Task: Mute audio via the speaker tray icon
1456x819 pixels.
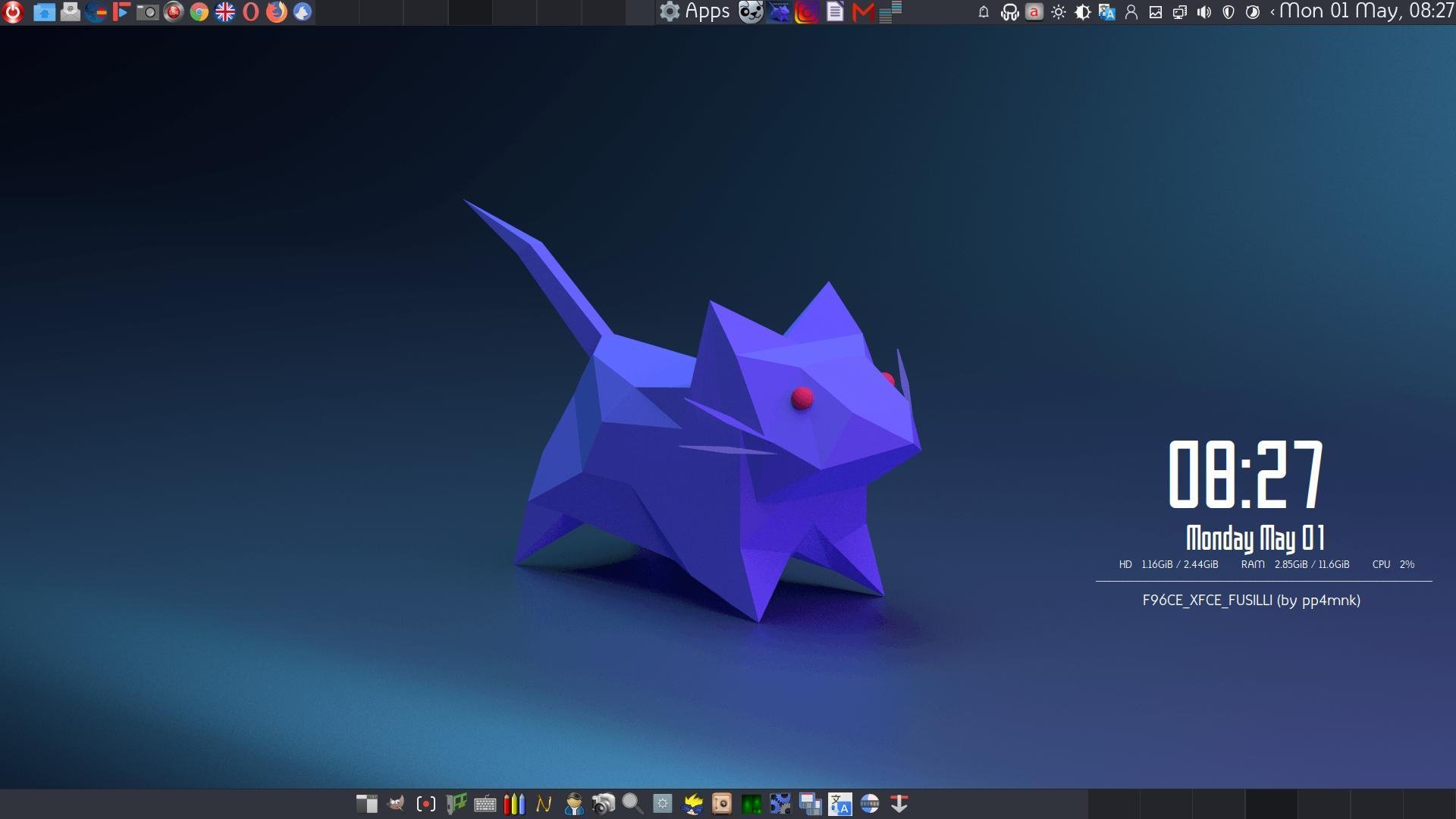Action: point(1204,12)
